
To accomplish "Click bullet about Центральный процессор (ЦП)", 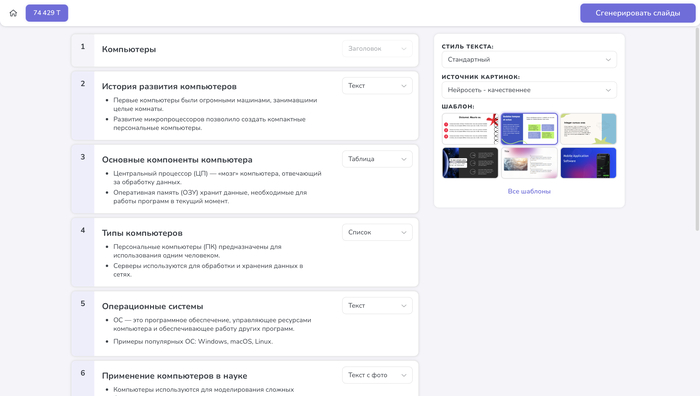I will point(217,178).
